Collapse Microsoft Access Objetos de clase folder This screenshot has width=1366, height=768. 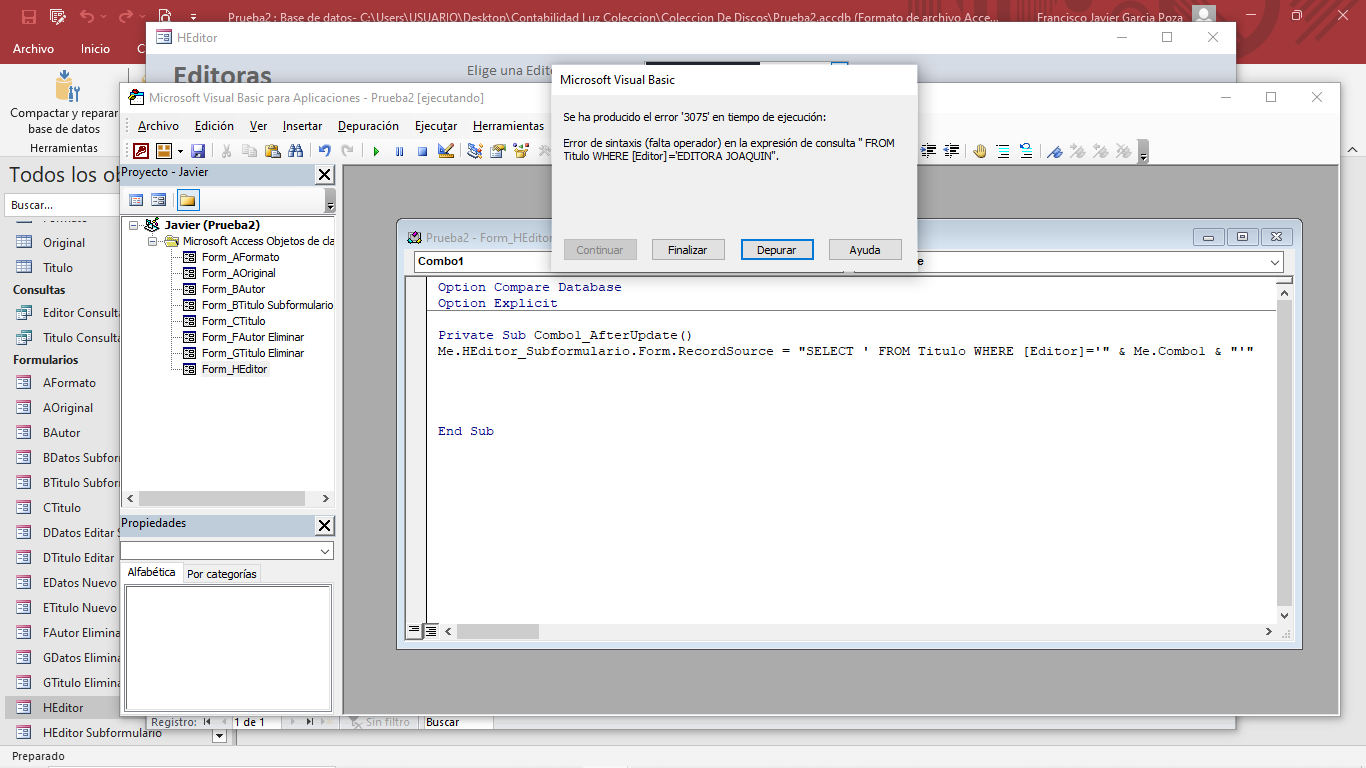(152, 242)
